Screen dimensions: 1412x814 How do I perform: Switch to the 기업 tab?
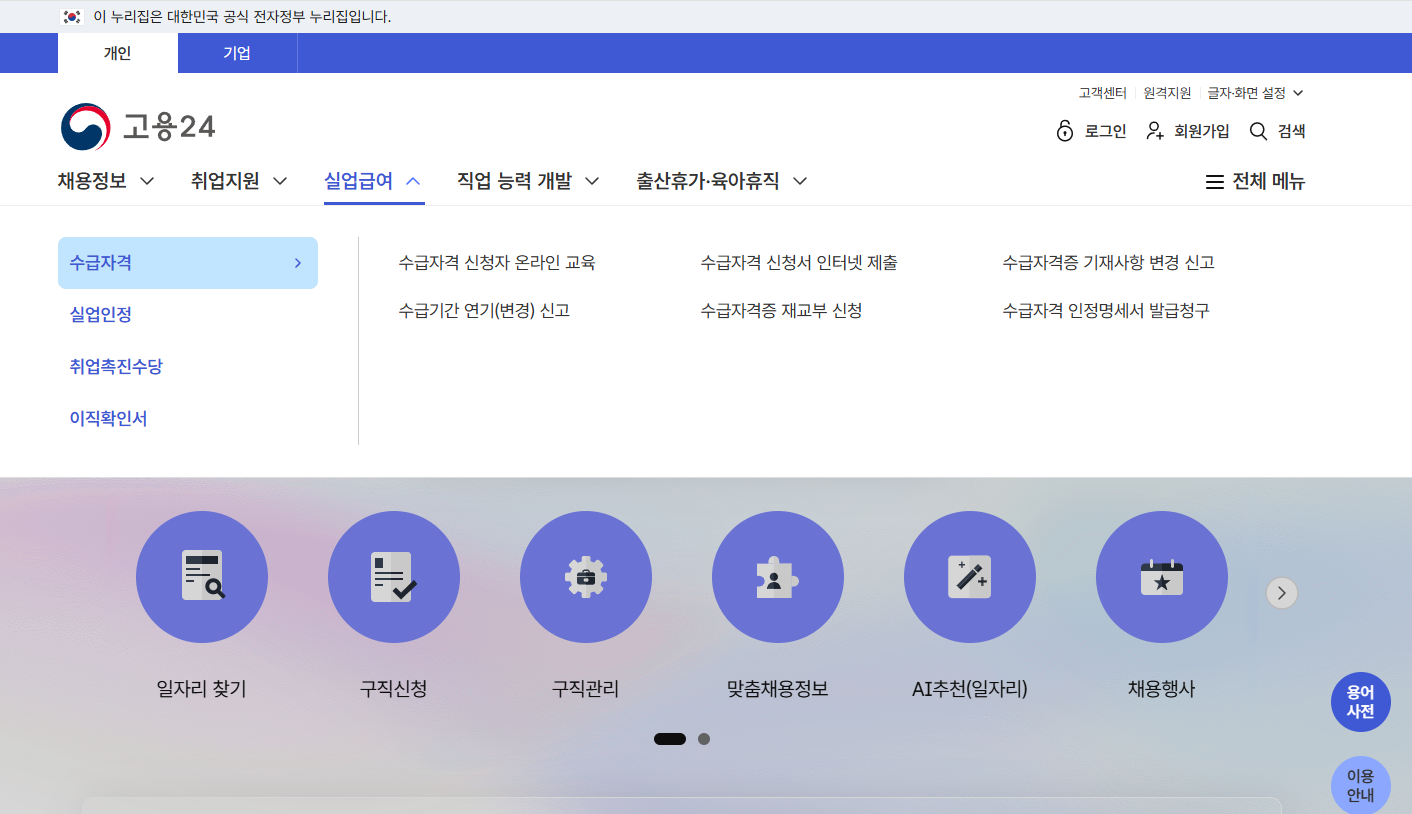[x=237, y=53]
